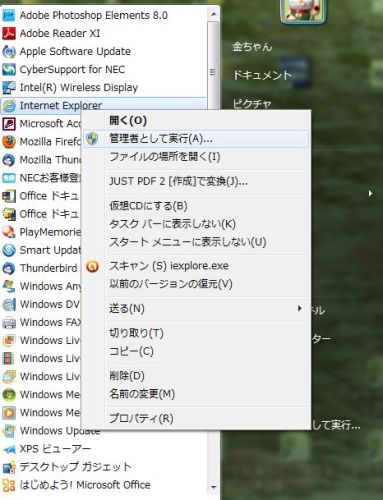This screenshot has height=500, width=383.
Task: Click the Windows DVD Maker icon
Action: tap(9, 304)
